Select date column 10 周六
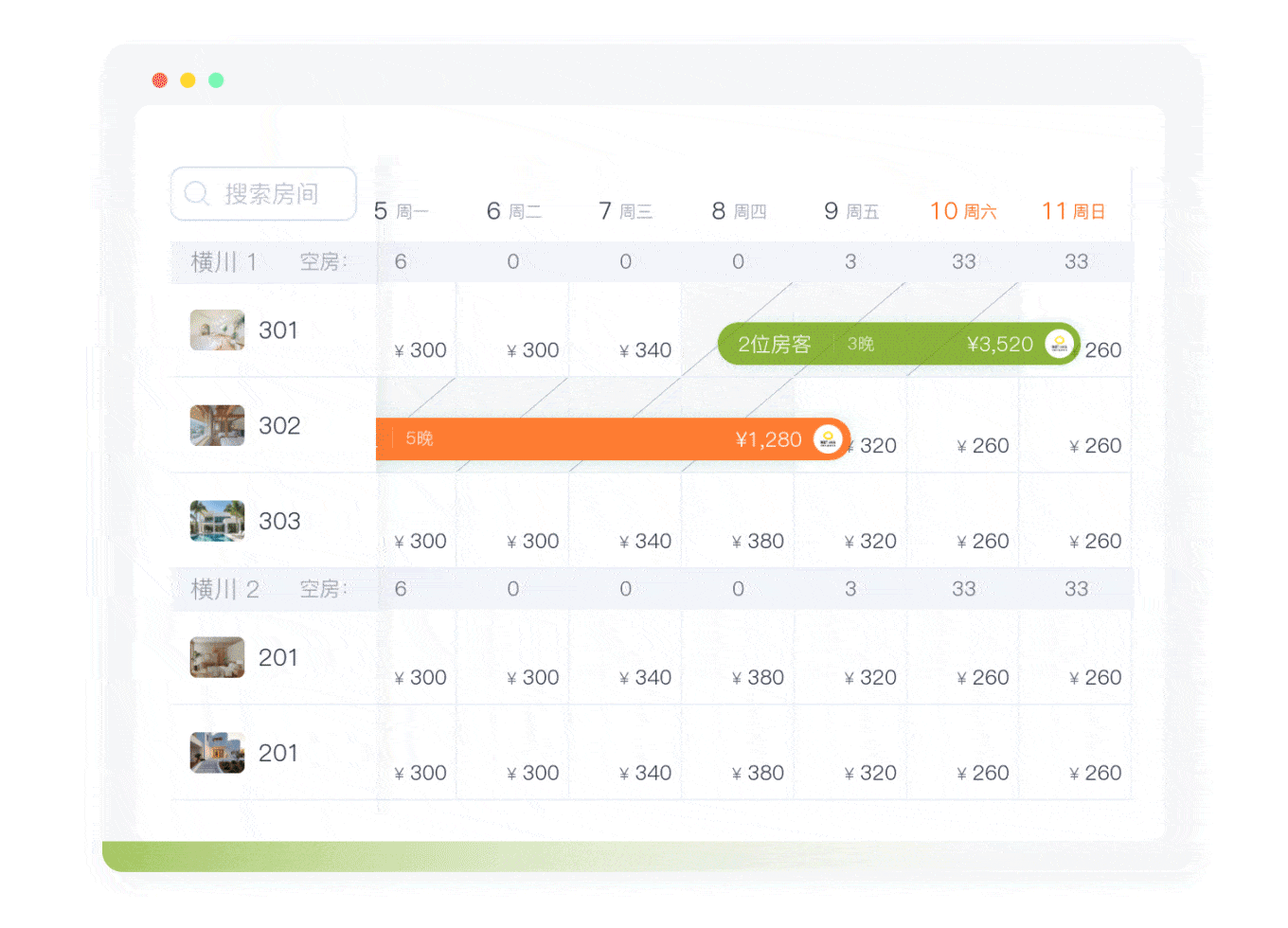Viewport: 1288px width, 928px height. (963, 211)
